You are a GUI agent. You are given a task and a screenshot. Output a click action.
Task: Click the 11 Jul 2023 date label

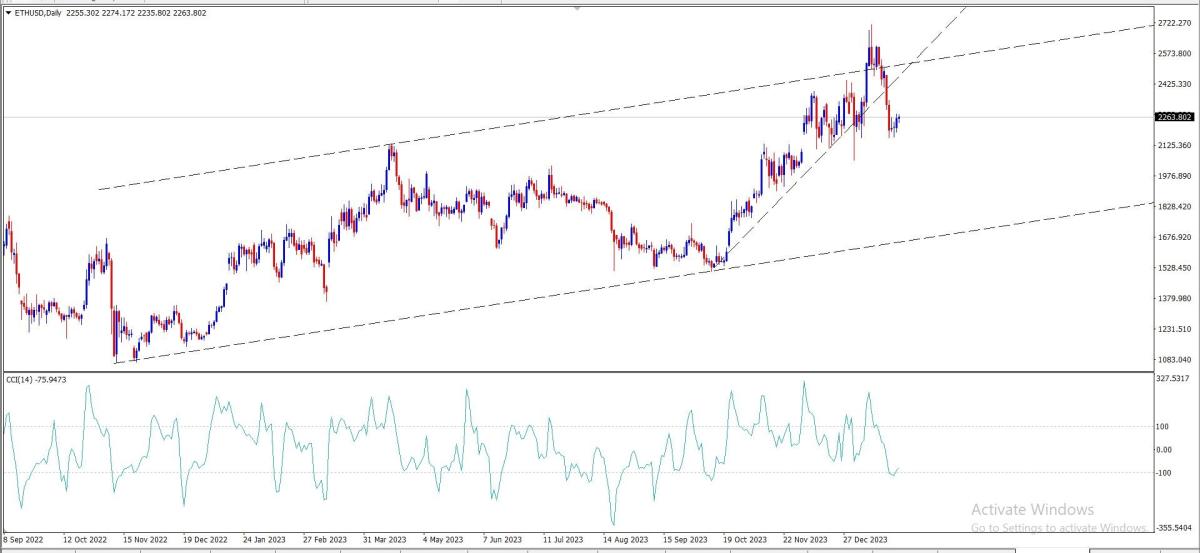tap(564, 540)
